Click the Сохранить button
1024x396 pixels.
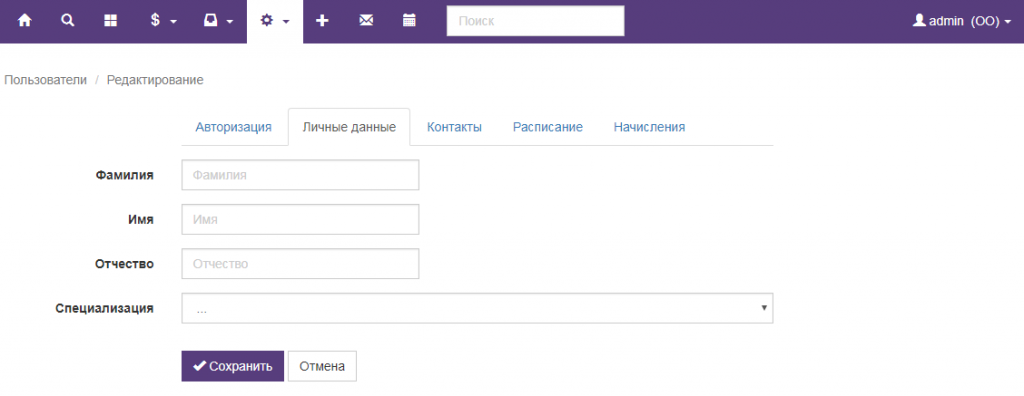pos(232,367)
